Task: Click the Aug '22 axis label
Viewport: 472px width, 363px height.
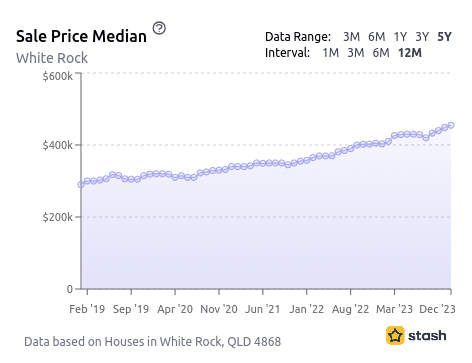Action: (350, 309)
